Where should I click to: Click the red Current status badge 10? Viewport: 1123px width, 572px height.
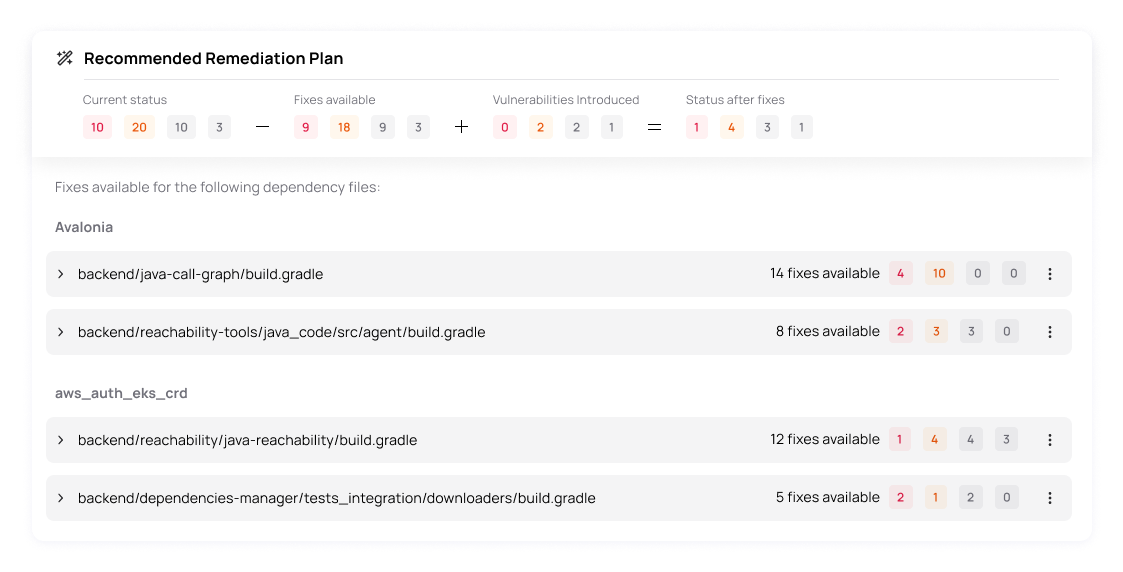pyautogui.click(x=97, y=127)
